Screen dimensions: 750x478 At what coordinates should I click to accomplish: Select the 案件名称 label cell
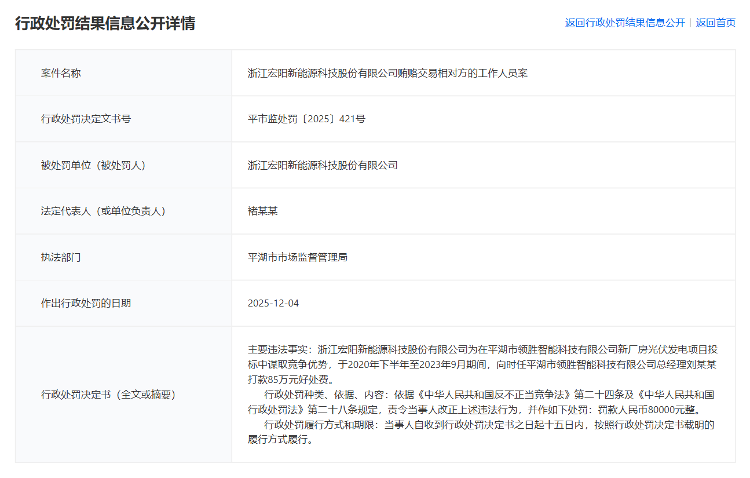[x=61, y=73]
